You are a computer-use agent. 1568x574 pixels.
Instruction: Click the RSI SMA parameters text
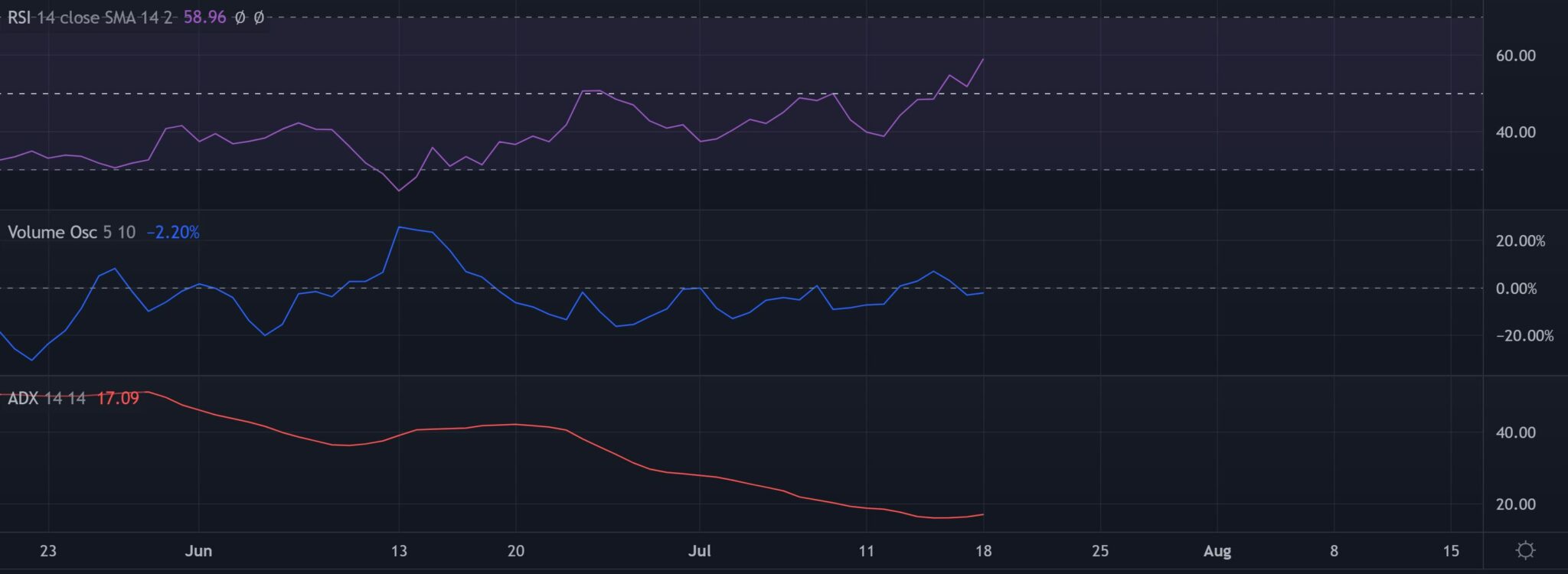[105, 18]
